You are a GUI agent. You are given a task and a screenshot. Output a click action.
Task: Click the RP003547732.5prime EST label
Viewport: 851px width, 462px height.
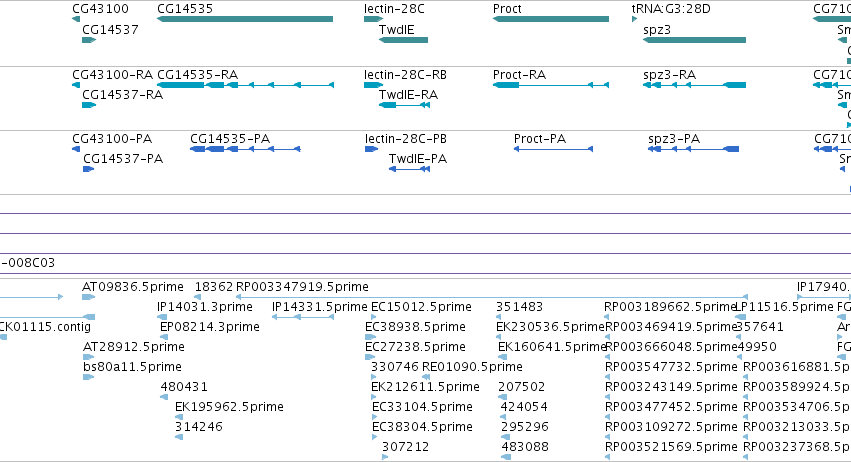click(671, 366)
